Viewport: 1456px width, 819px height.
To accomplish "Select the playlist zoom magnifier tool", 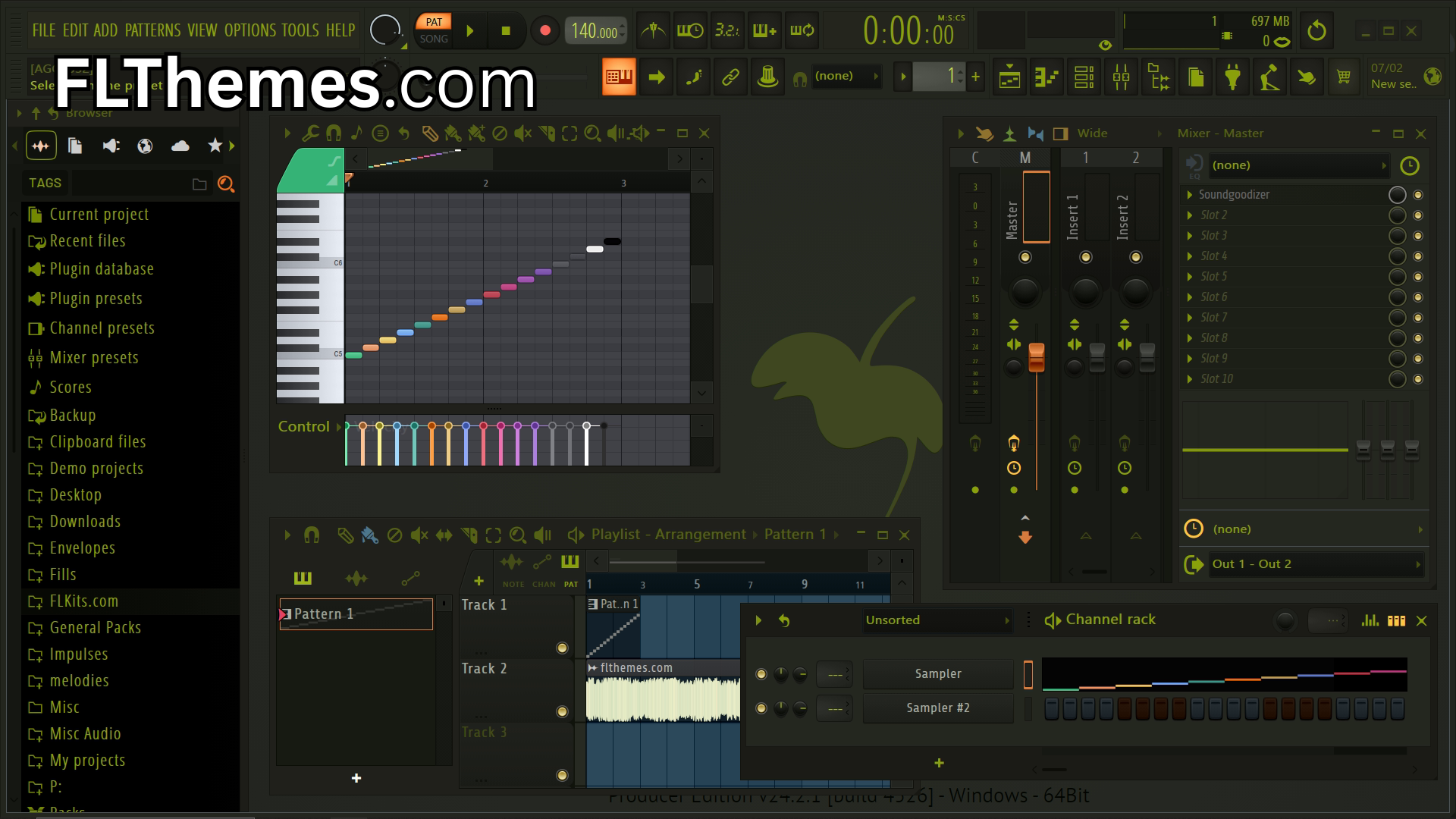I will point(517,535).
